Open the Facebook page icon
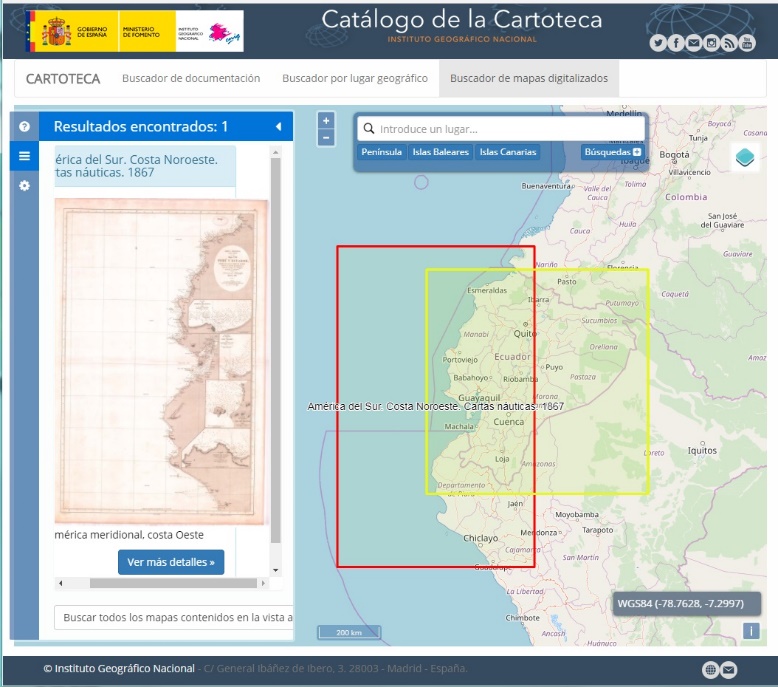The image size is (778, 687). 676,43
